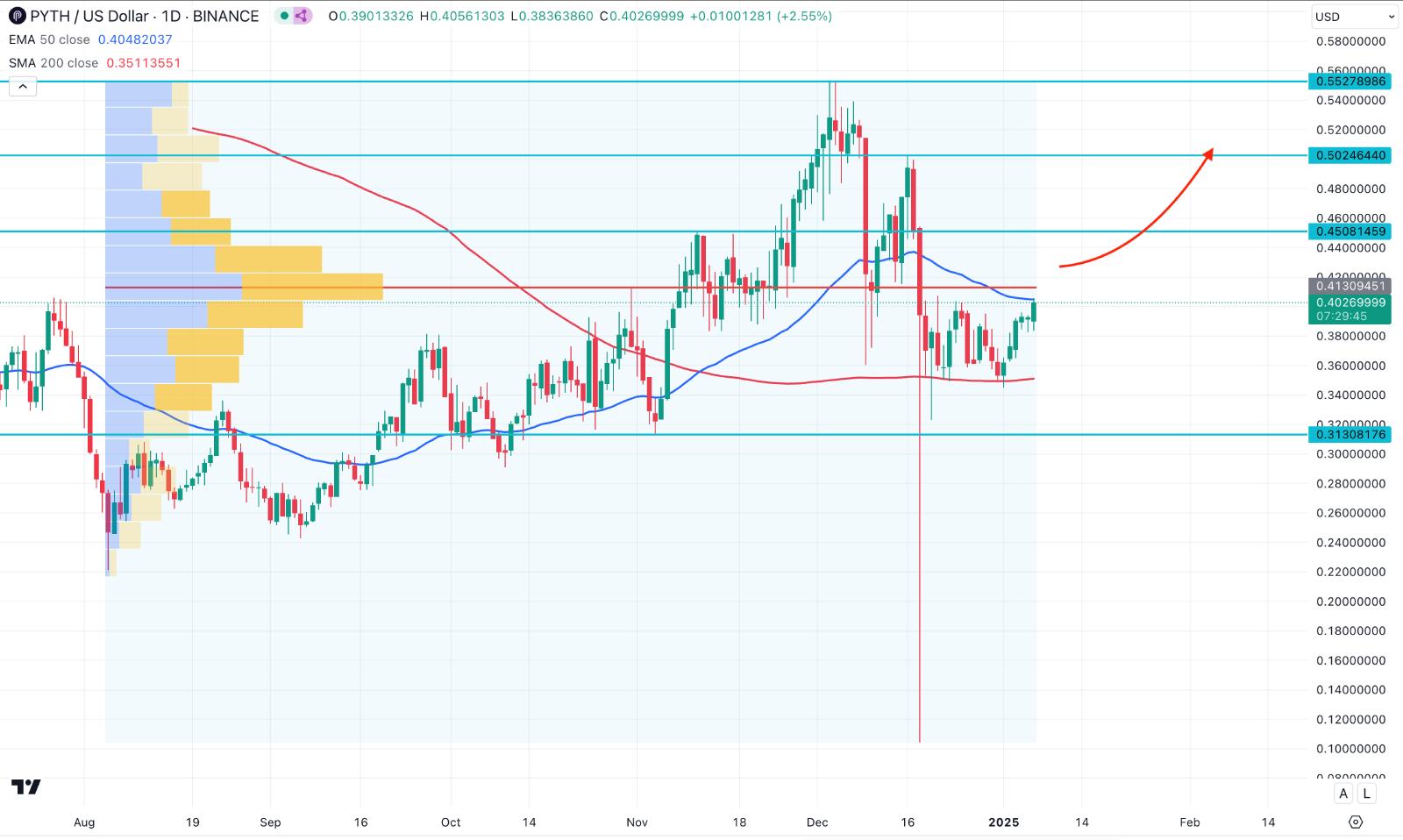Open chart settings gear icon
Screen dimensions: 1403x840
click(x=1356, y=822)
